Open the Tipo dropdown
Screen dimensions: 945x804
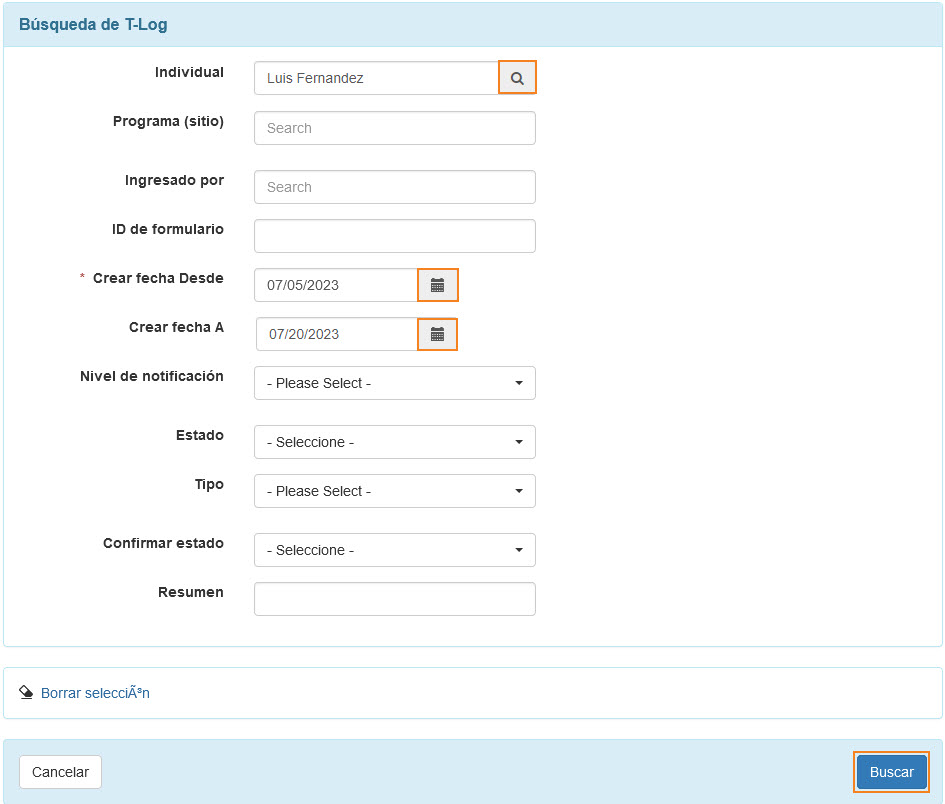tap(395, 491)
